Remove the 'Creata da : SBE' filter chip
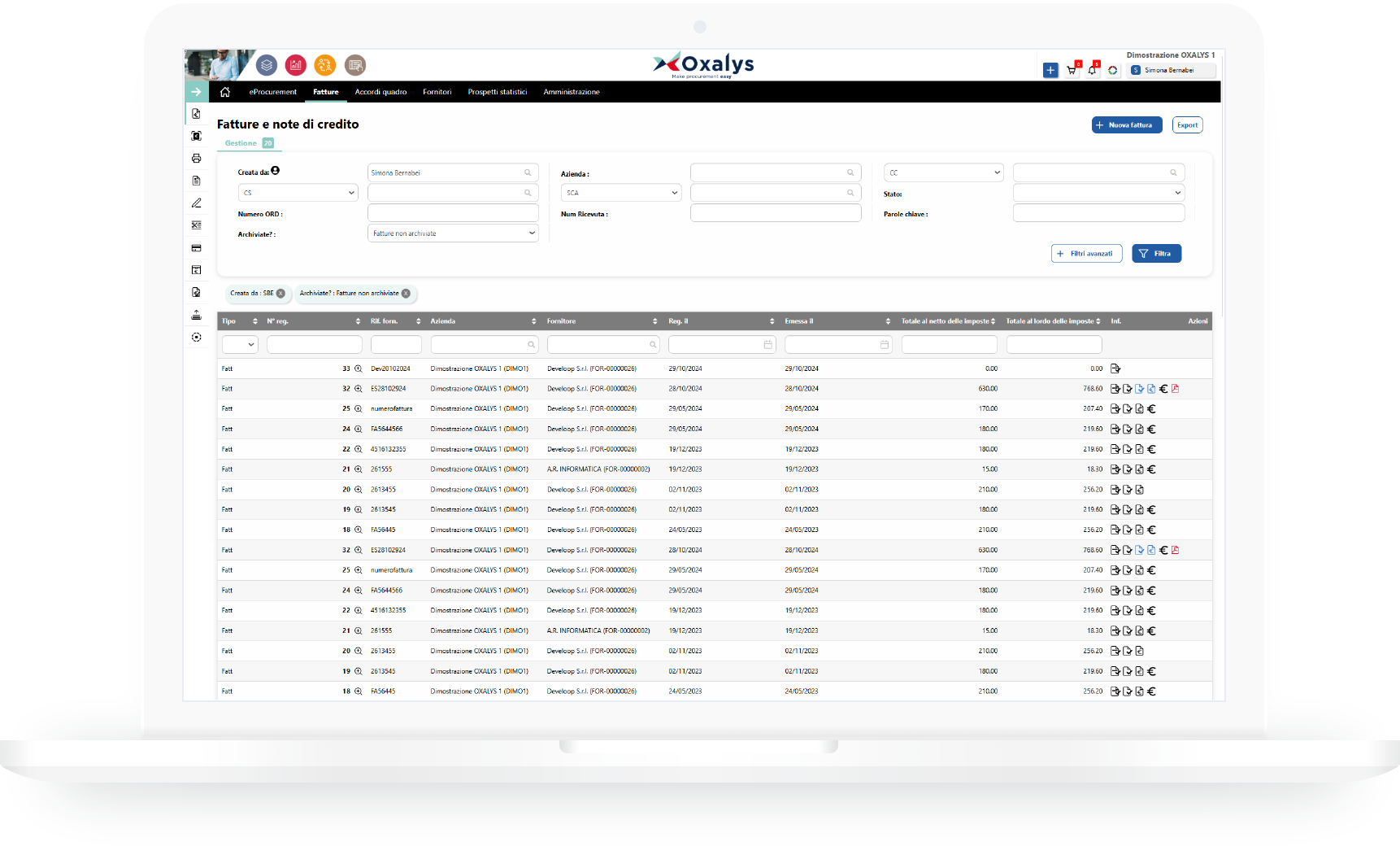This screenshot has height=846, width=1400. click(280, 294)
